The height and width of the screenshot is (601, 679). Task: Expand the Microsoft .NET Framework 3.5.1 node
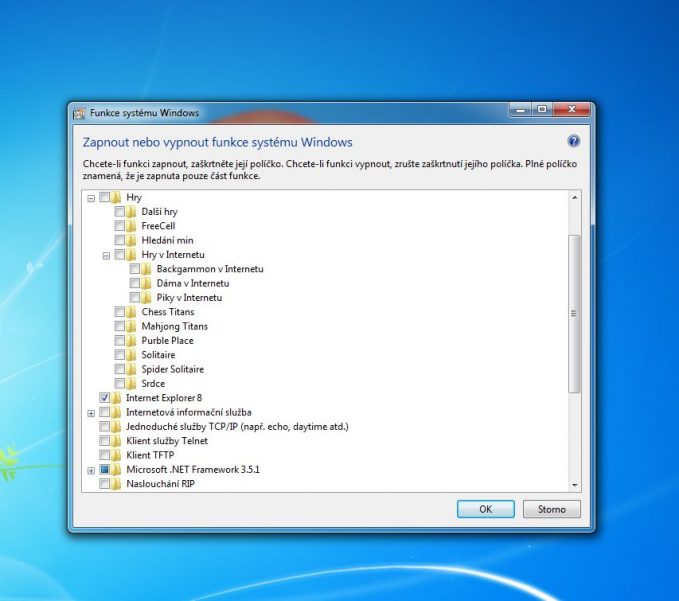91,471
